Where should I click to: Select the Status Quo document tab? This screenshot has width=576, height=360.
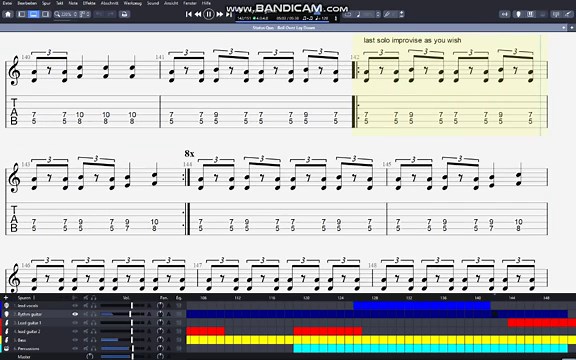[x=283, y=28]
